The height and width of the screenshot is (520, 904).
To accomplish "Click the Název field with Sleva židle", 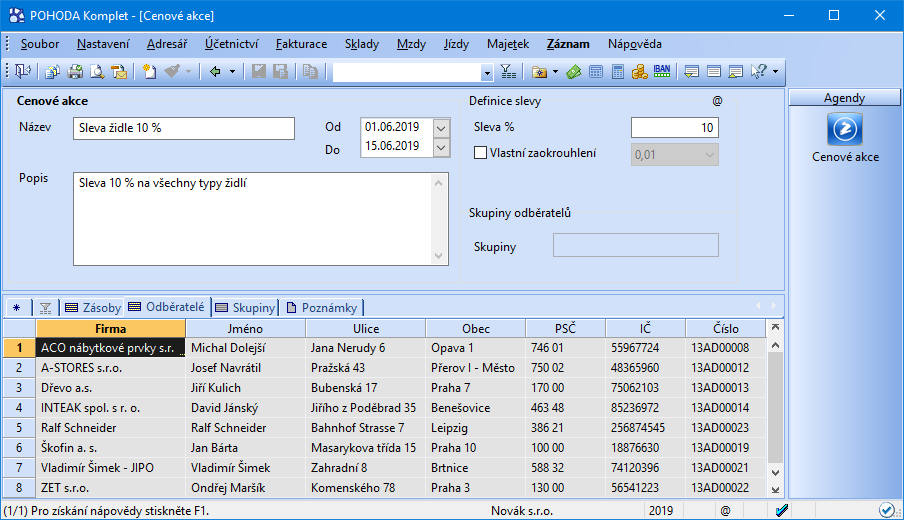I will tap(184, 129).
